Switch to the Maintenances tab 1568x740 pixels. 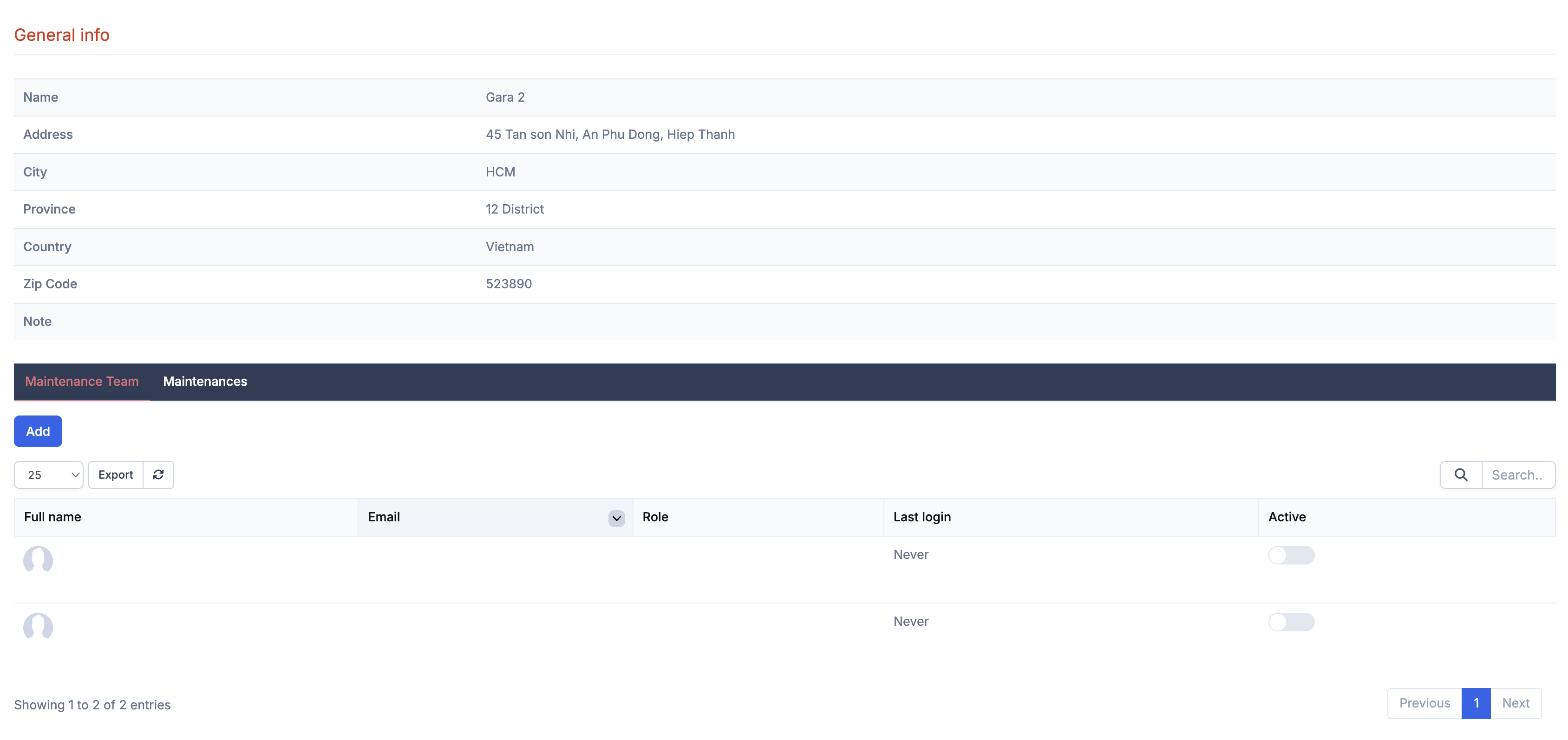point(204,382)
